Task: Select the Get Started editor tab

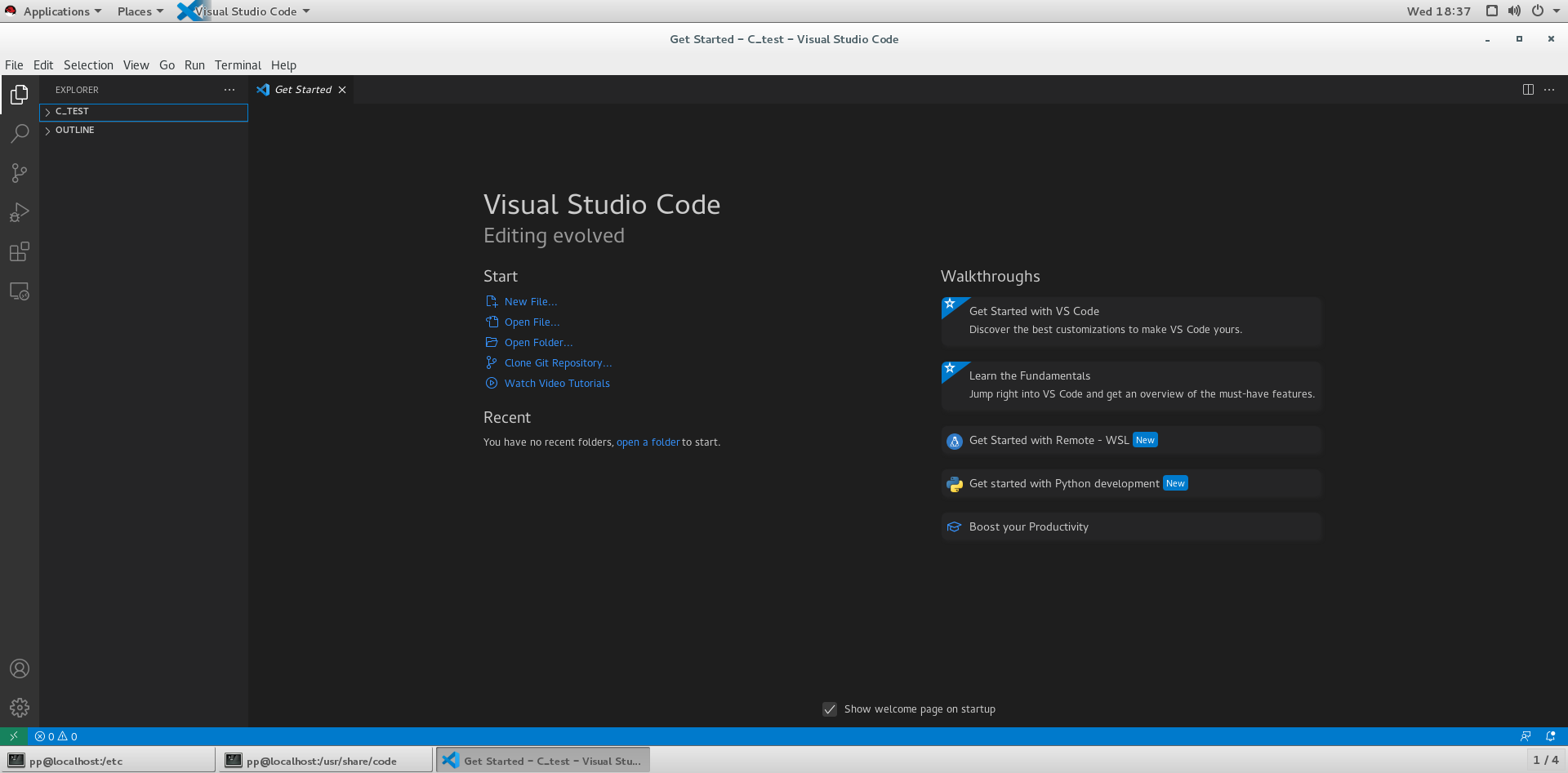Action: pos(301,90)
